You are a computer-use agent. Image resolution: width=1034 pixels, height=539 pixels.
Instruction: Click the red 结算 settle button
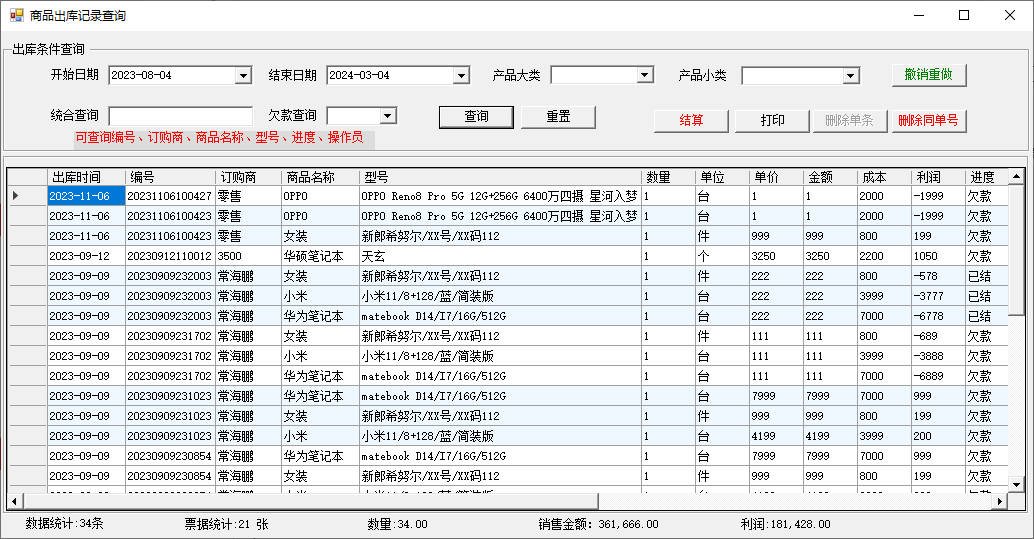pyautogui.click(x=691, y=120)
